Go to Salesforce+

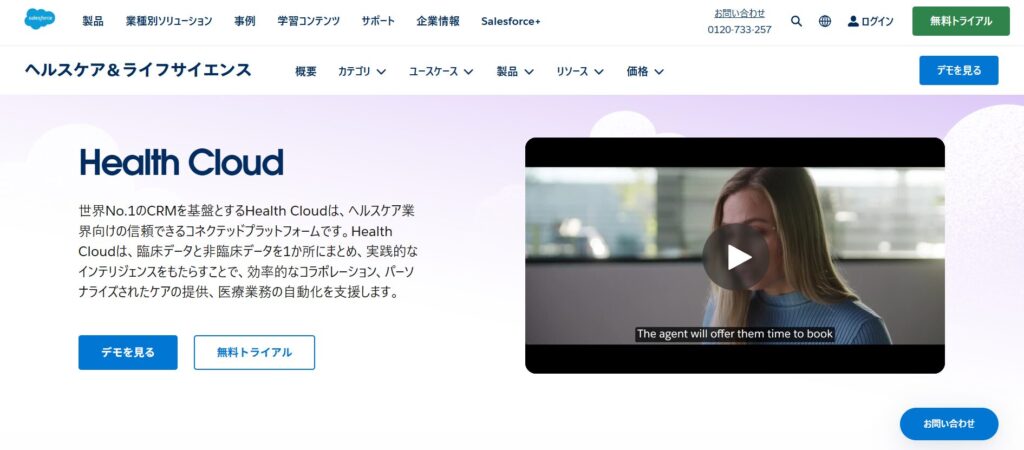511,21
